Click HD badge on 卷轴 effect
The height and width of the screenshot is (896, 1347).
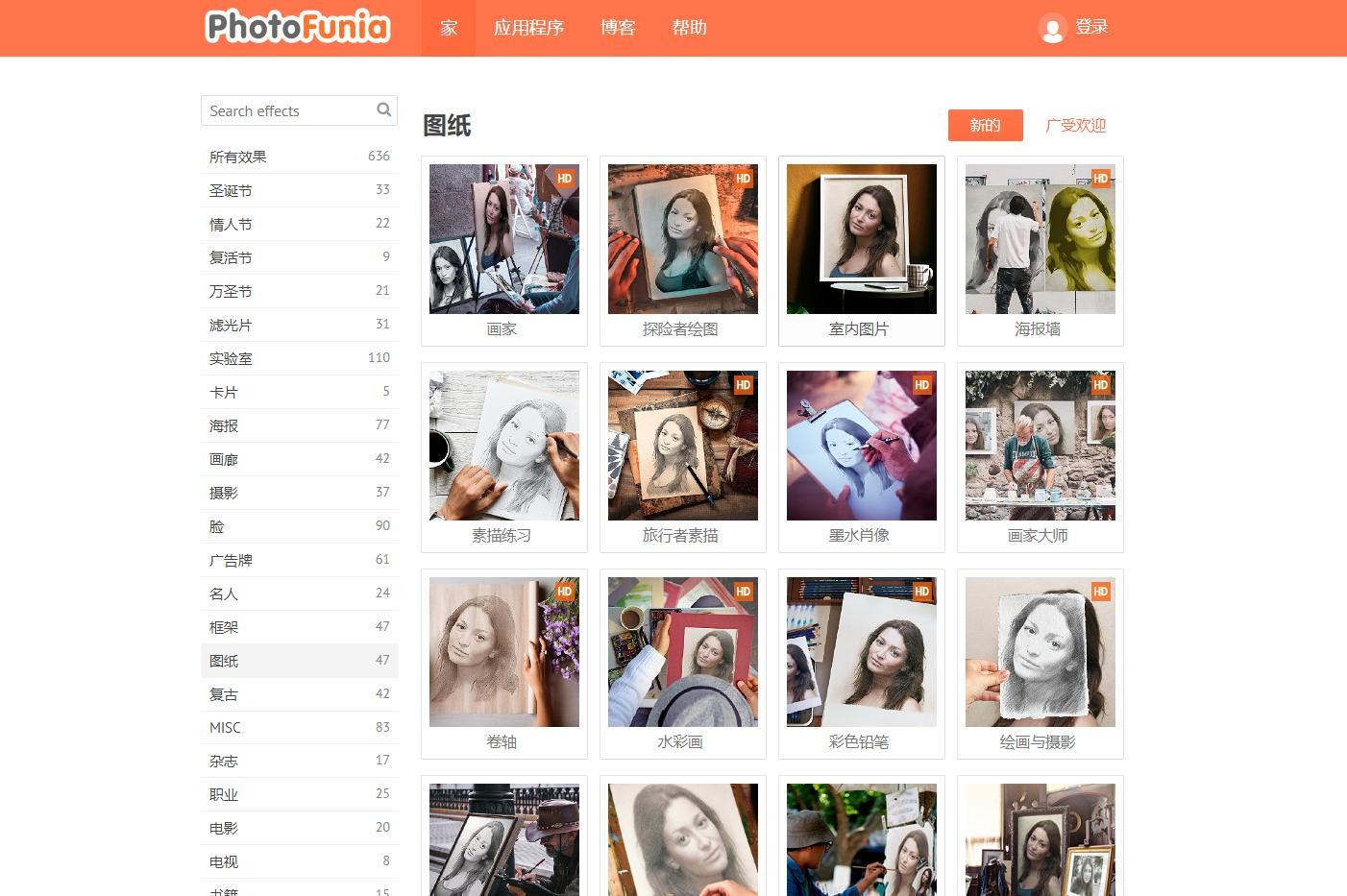pos(564,592)
